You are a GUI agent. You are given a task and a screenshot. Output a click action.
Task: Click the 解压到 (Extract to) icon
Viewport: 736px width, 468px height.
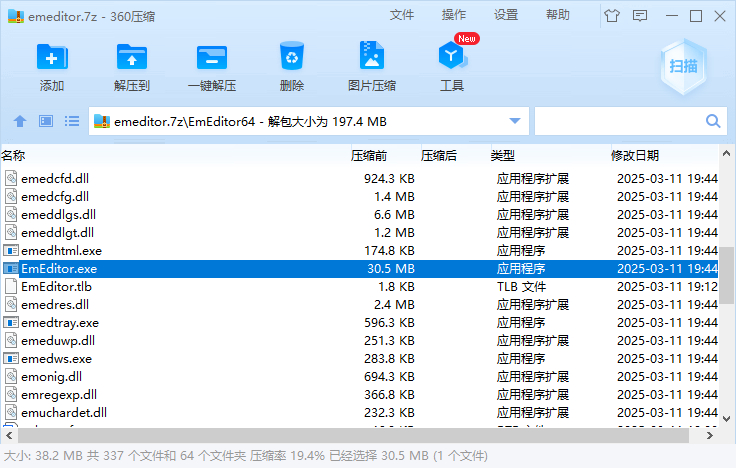click(x=132, y=58)
